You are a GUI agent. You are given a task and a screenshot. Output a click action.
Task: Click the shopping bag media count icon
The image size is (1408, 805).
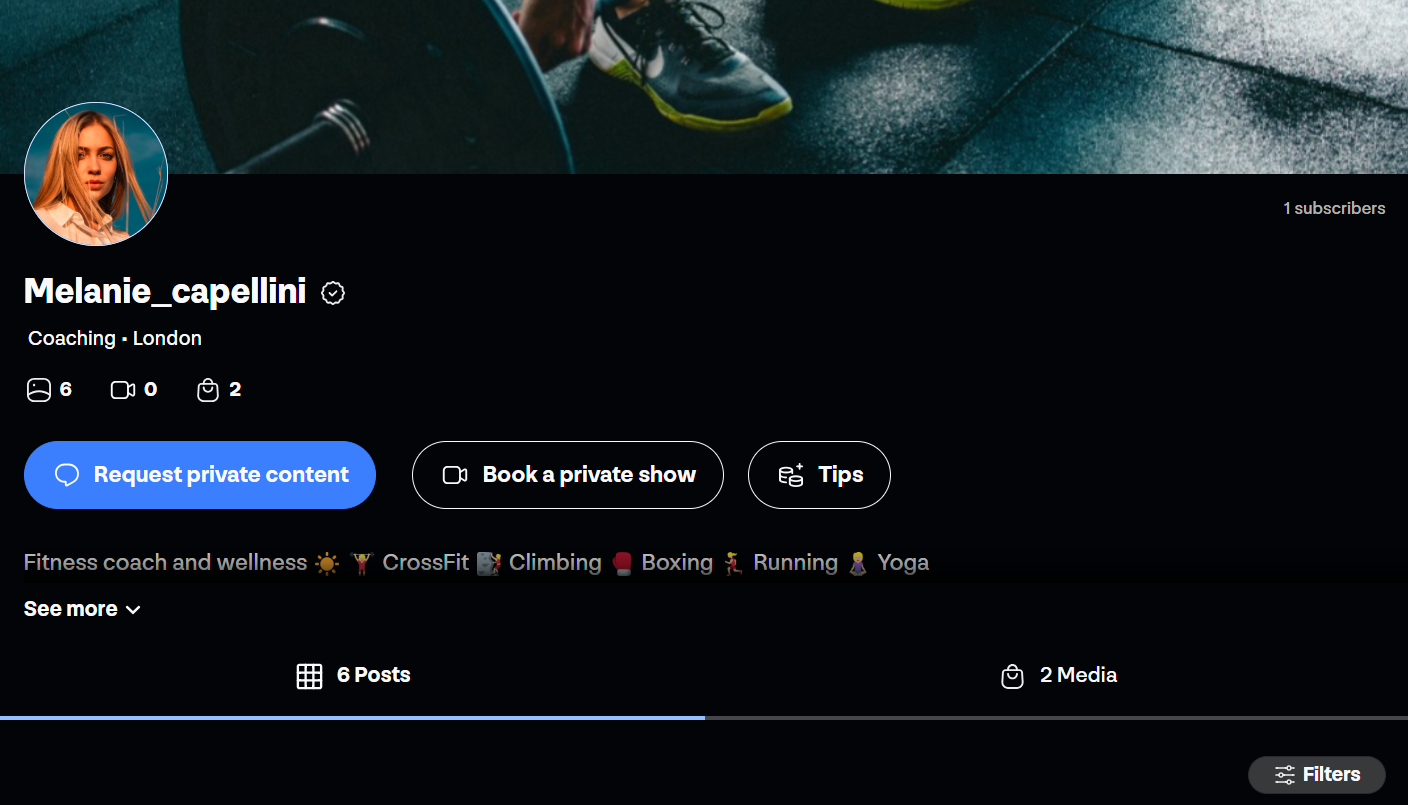click(208, 390)
